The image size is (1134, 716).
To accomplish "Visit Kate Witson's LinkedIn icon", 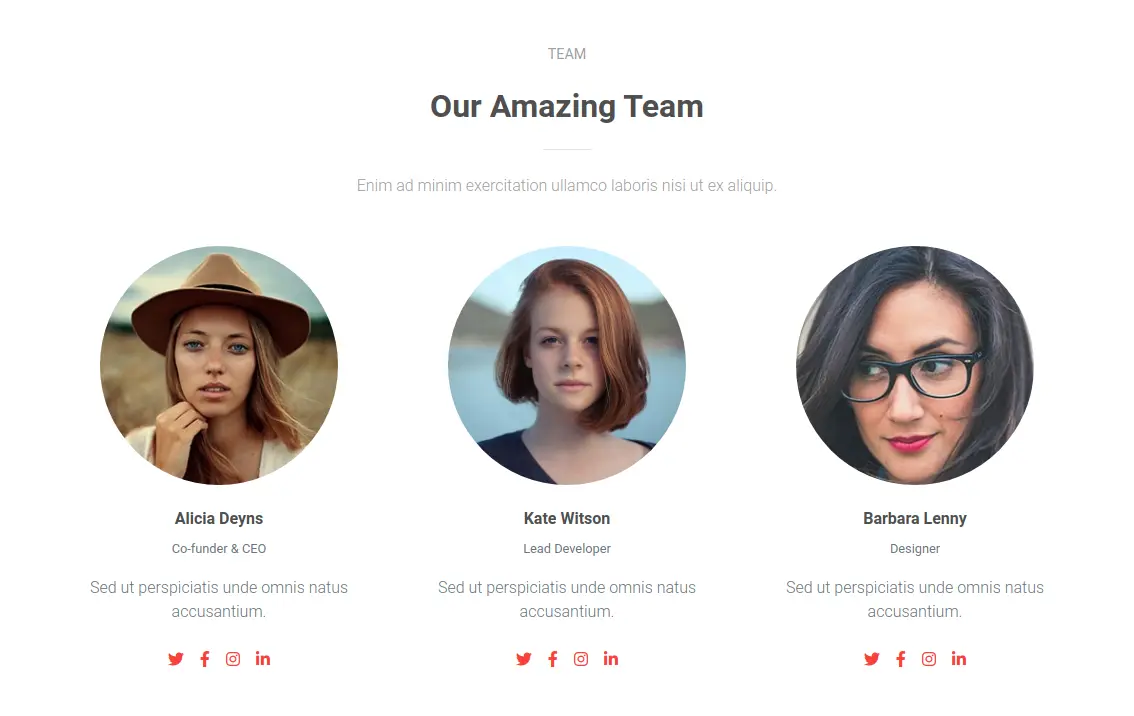I will click(610, 659).
